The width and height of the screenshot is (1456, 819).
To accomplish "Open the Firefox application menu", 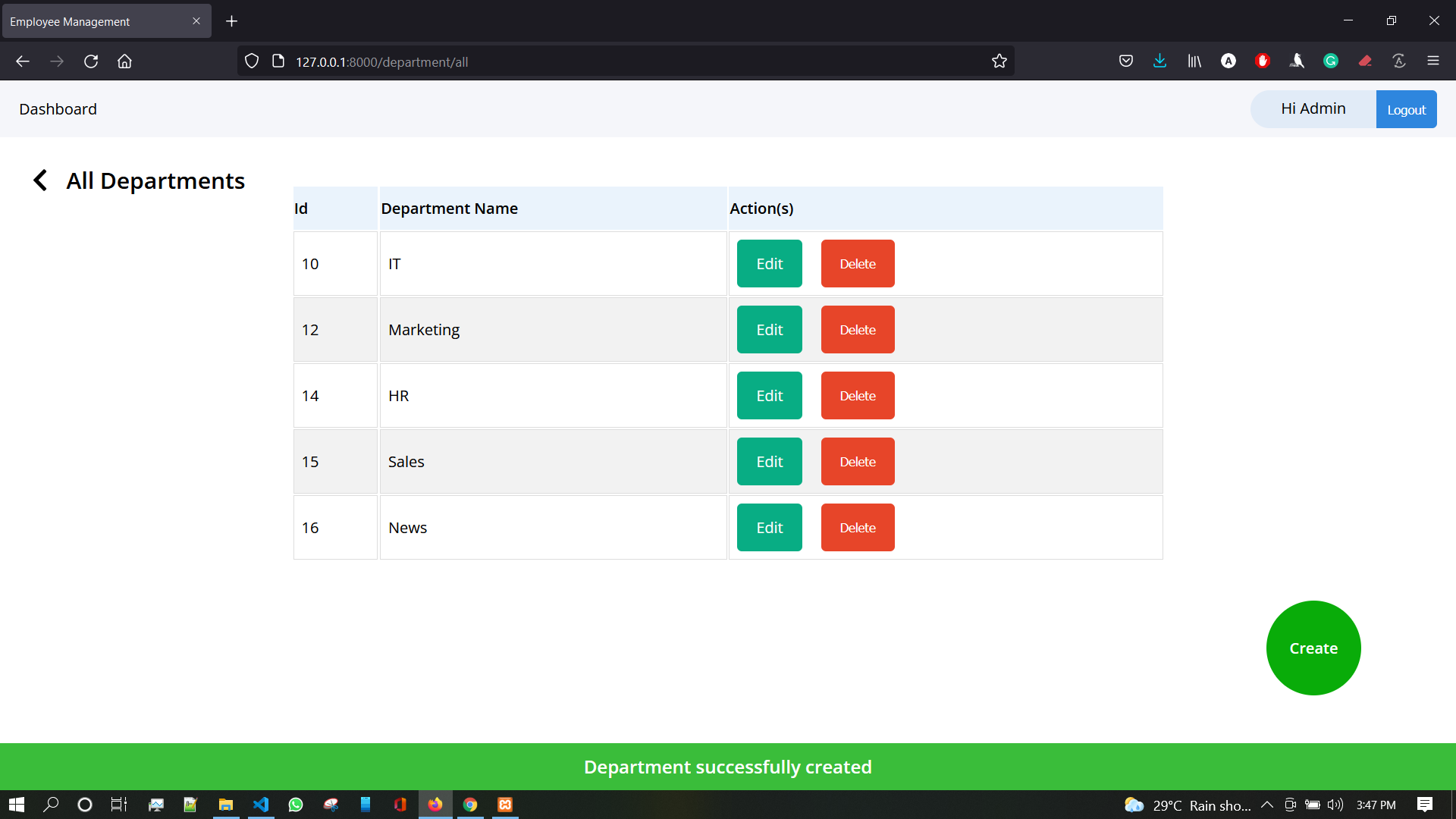I will click(x=1434, y=61).
